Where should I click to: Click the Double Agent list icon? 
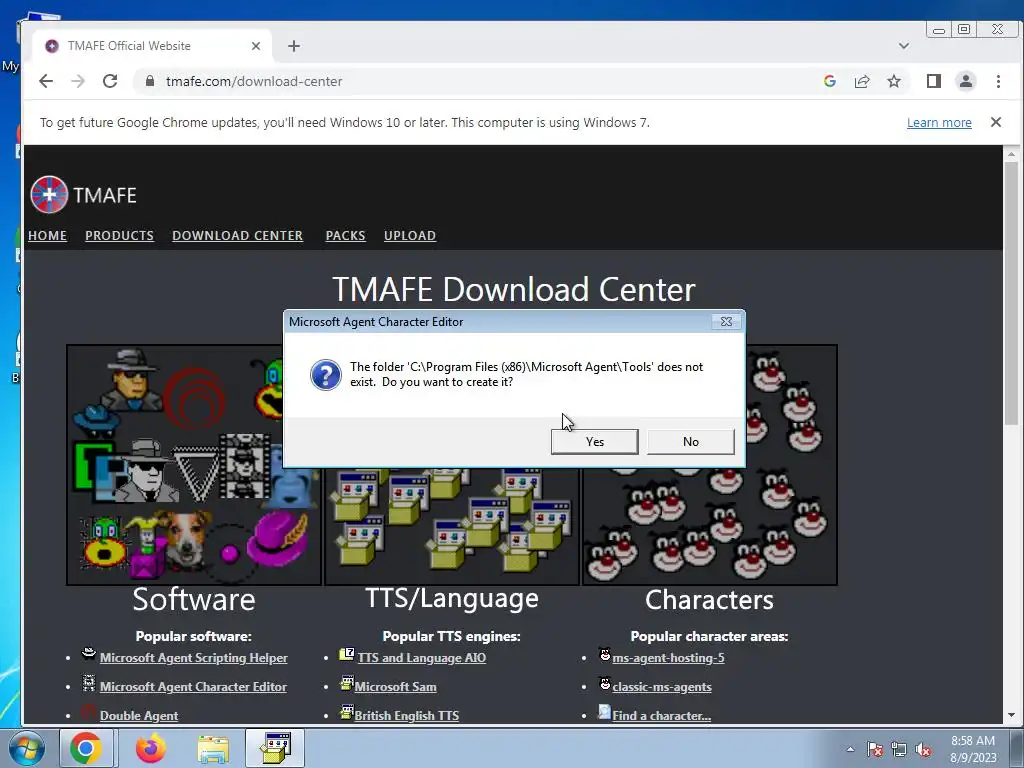(89, 711)
